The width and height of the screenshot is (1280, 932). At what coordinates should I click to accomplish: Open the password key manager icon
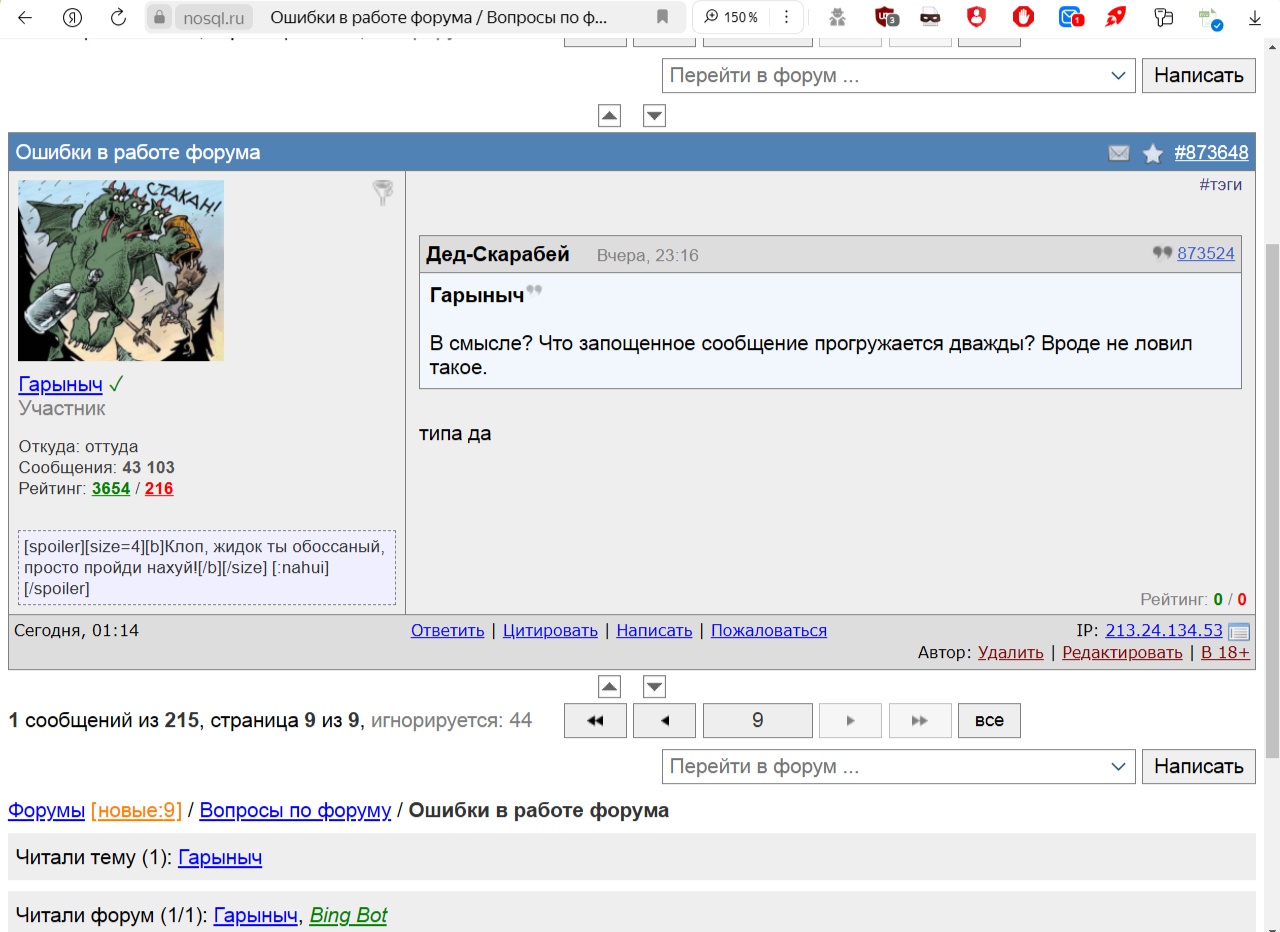pos(1163,17)
